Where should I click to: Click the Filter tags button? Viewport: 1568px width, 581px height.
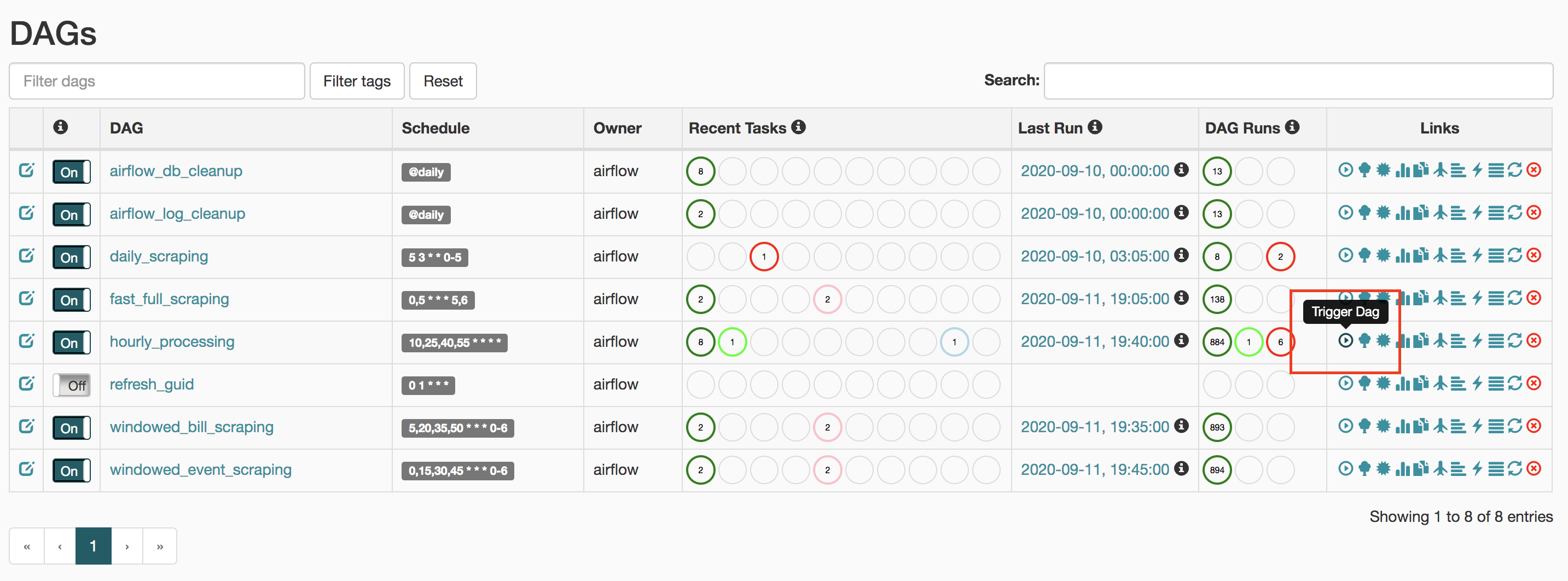(357, 81)
